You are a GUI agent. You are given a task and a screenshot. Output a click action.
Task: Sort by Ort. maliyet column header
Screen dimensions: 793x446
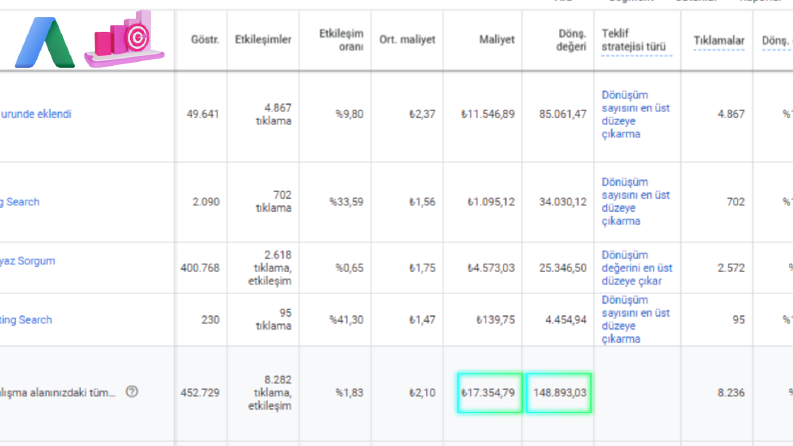pyautogui.click(x=407, y=39)
